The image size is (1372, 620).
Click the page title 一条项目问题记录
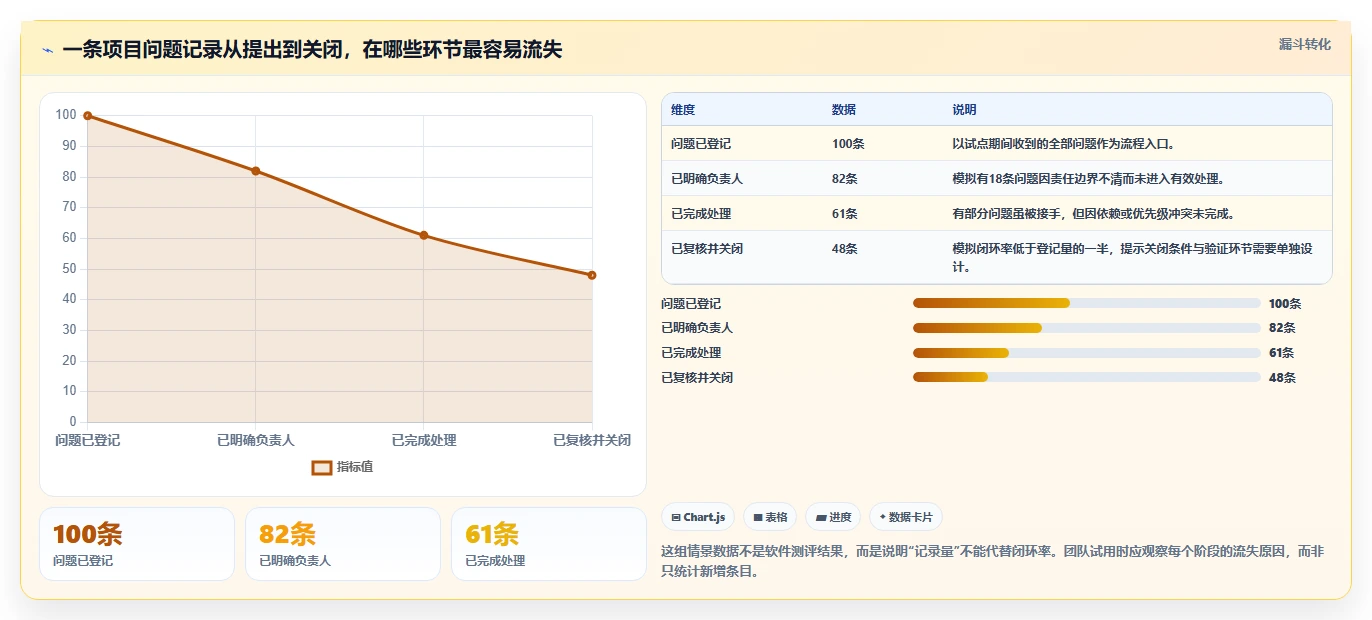(312, 50)
